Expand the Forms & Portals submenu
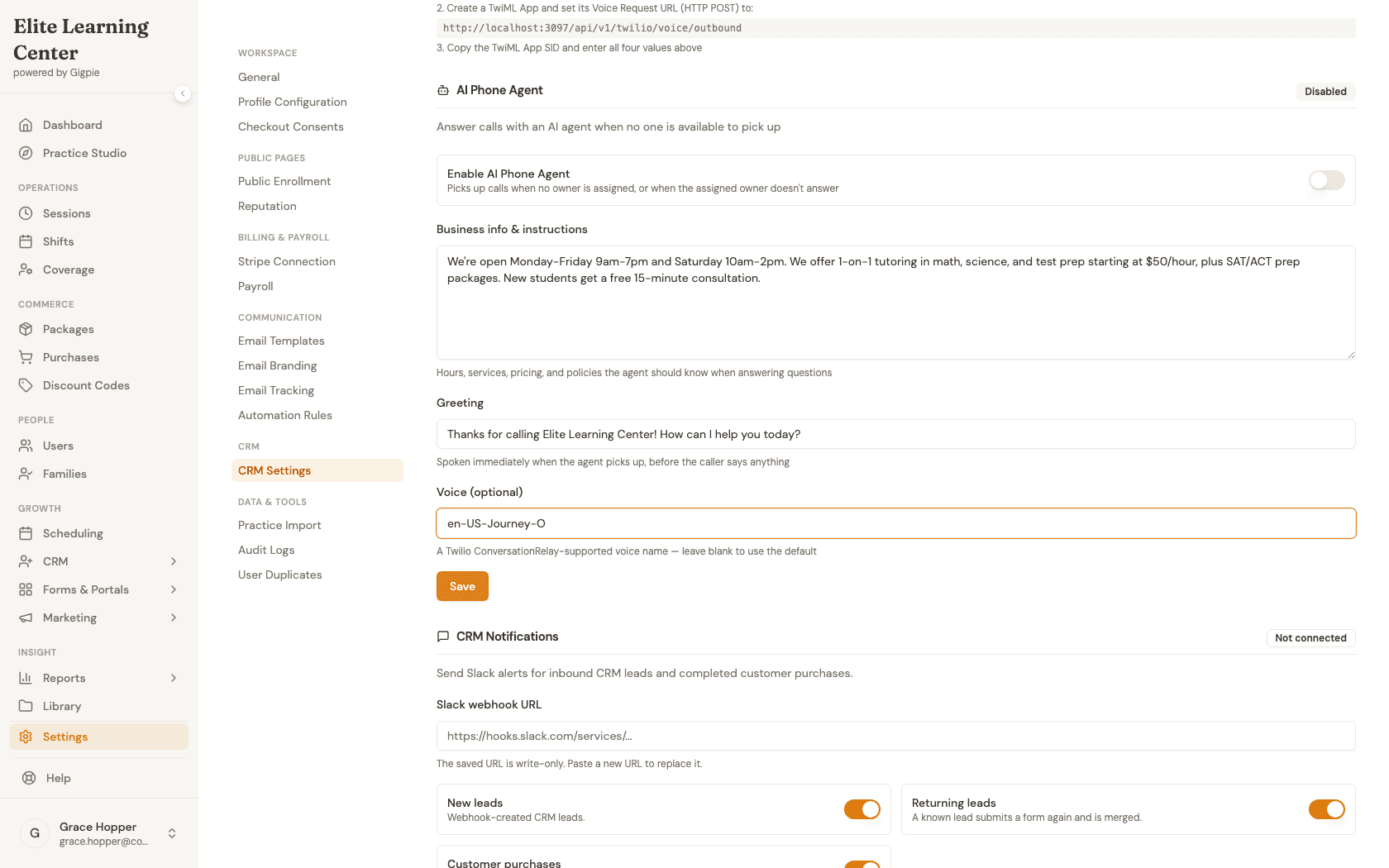 pyautogui.click(x=174, y=589)
